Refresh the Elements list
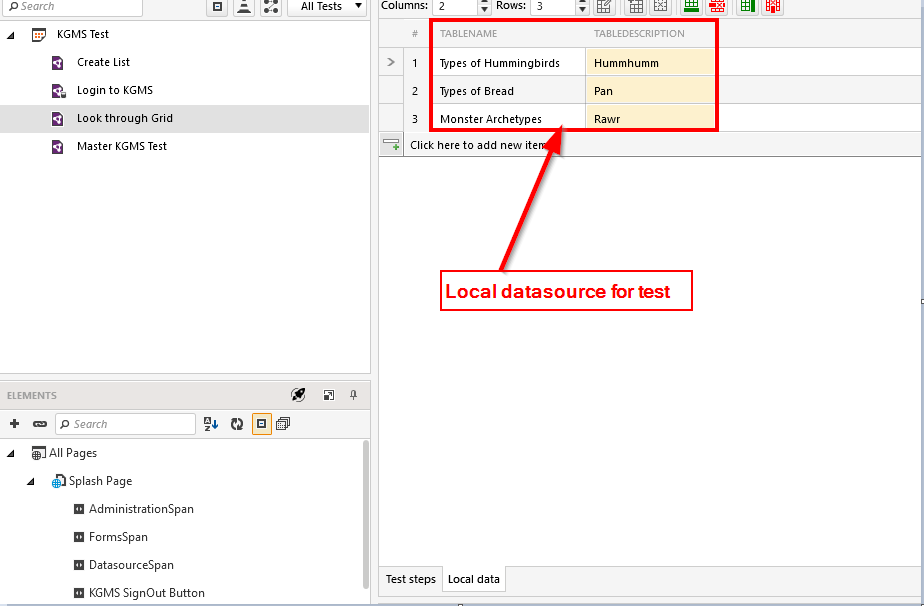The width and height of the screenshot is (924, 606). 237,424
